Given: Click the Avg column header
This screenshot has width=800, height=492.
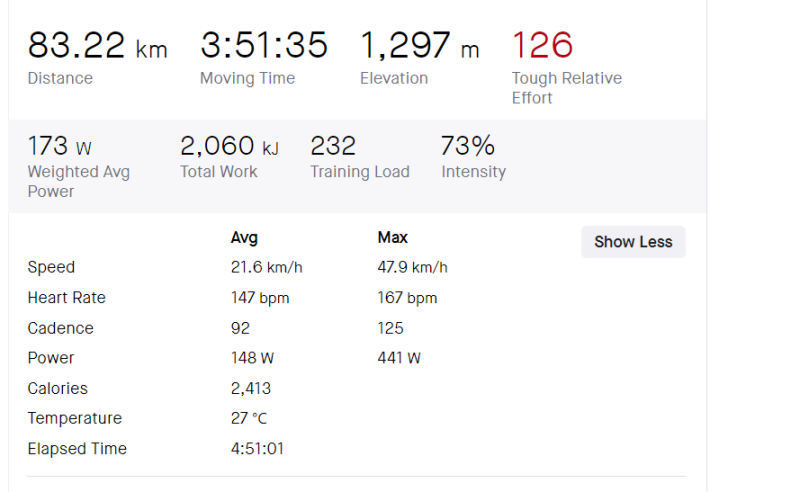Looking at the screenshot, I should (x=245, y=238).
